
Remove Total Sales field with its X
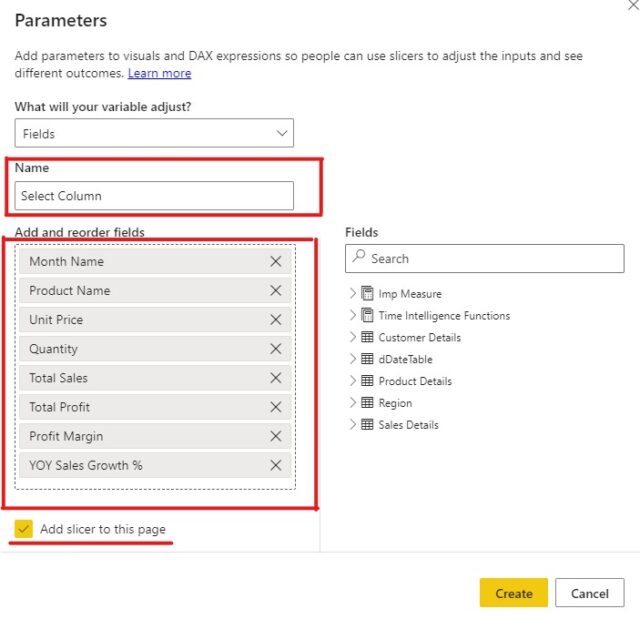click(276, 378)
